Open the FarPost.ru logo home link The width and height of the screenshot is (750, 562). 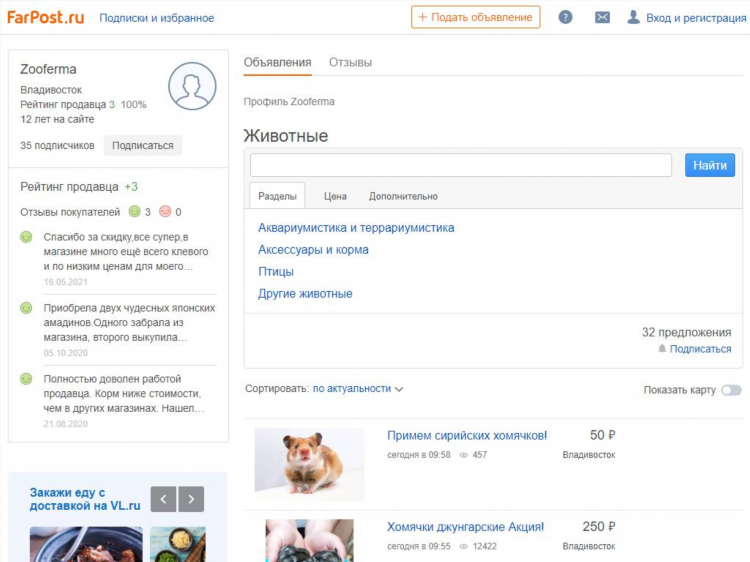(46, 18)
